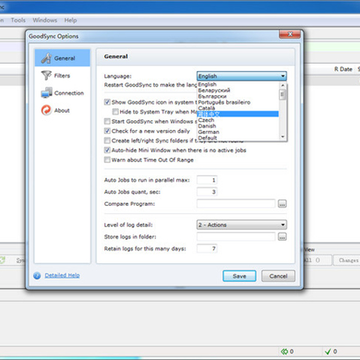Open the About red arrow icon

point(46,110)
